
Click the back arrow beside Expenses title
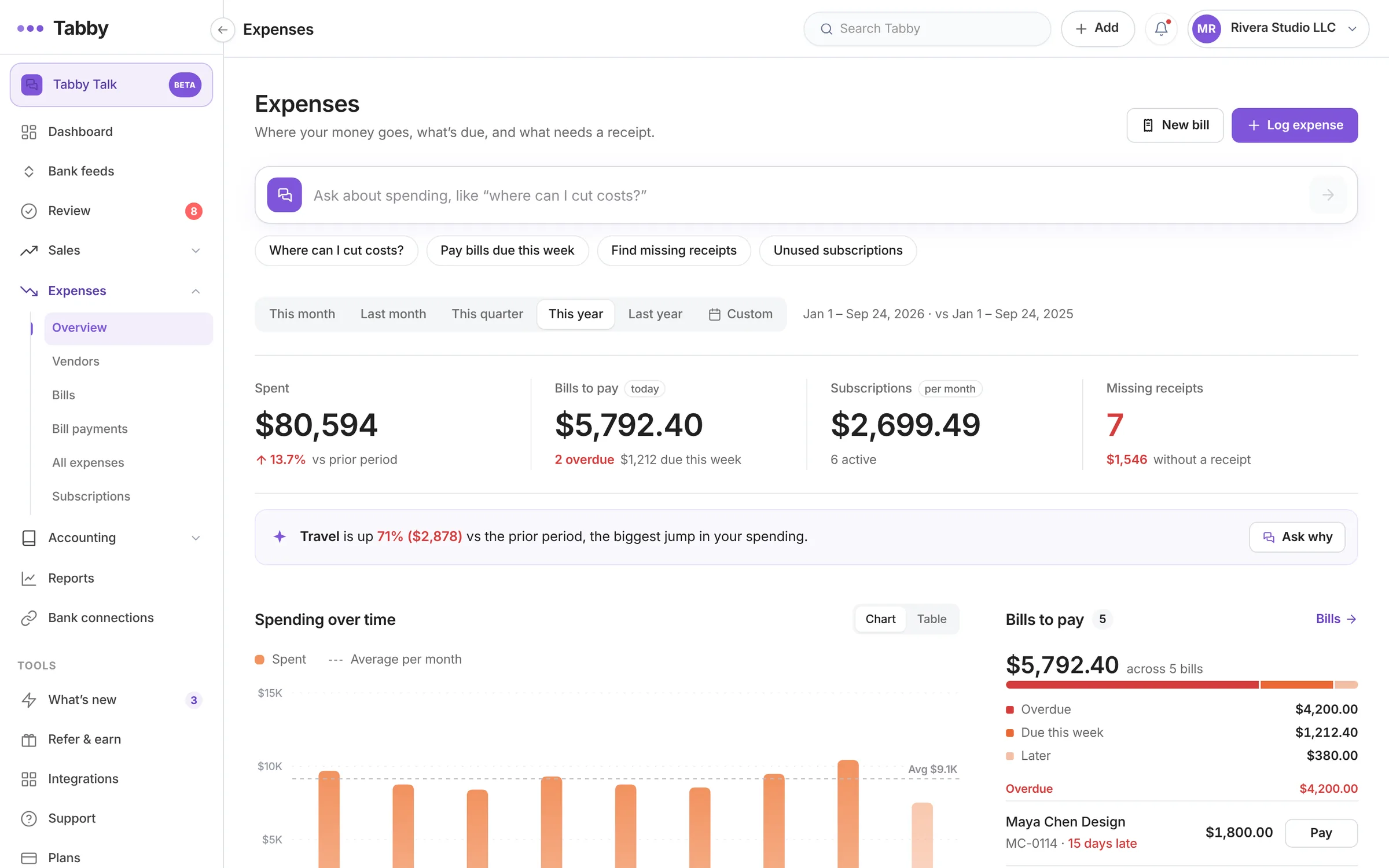pos(223,30)
